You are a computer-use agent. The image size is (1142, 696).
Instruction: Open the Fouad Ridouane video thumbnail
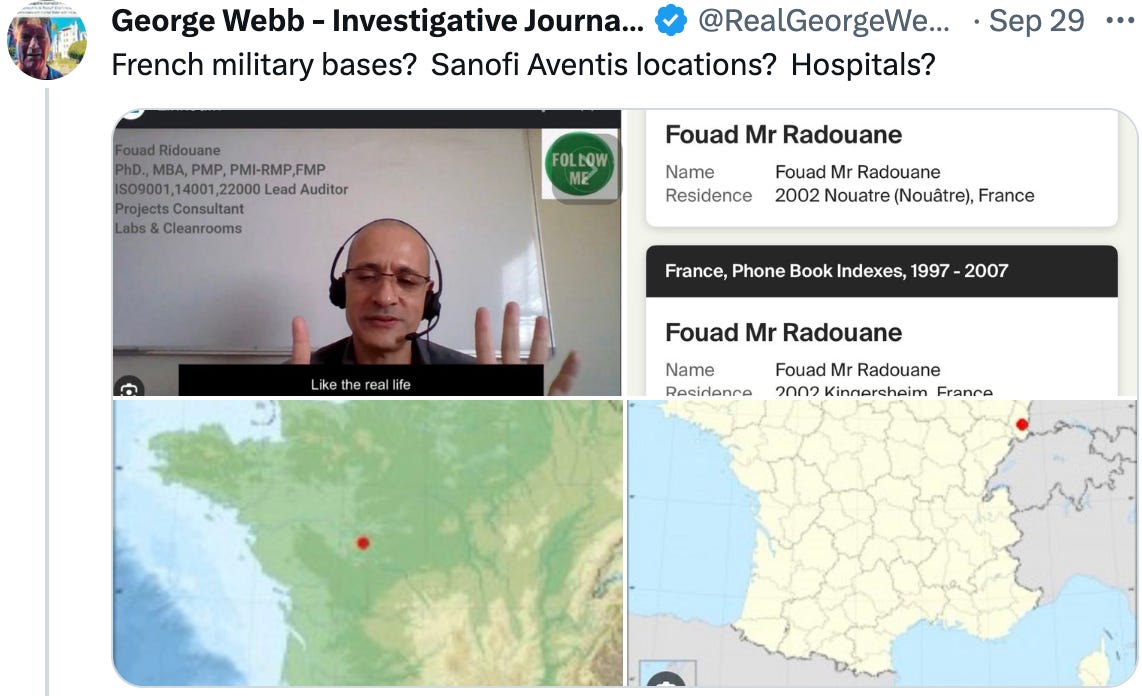pyautogui.click(x=367, y=253)
